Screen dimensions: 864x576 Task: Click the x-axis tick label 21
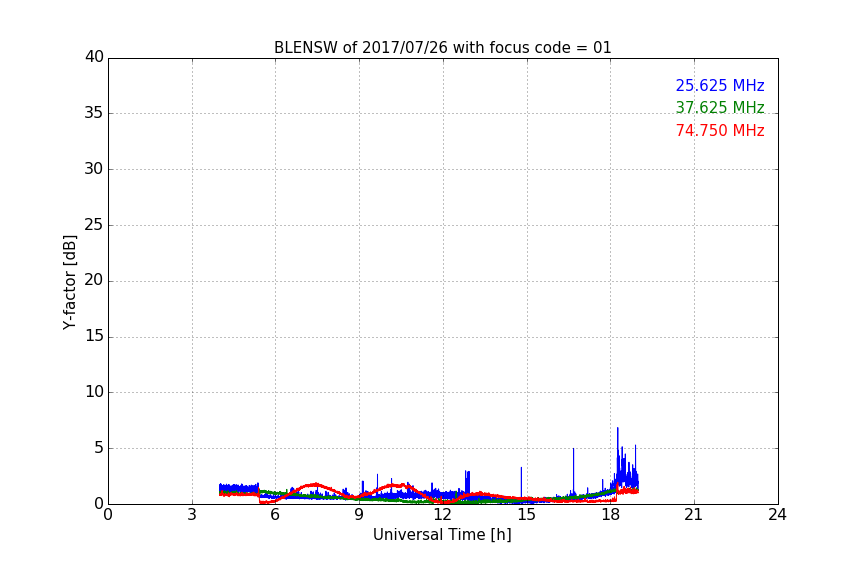pos(694,515)
